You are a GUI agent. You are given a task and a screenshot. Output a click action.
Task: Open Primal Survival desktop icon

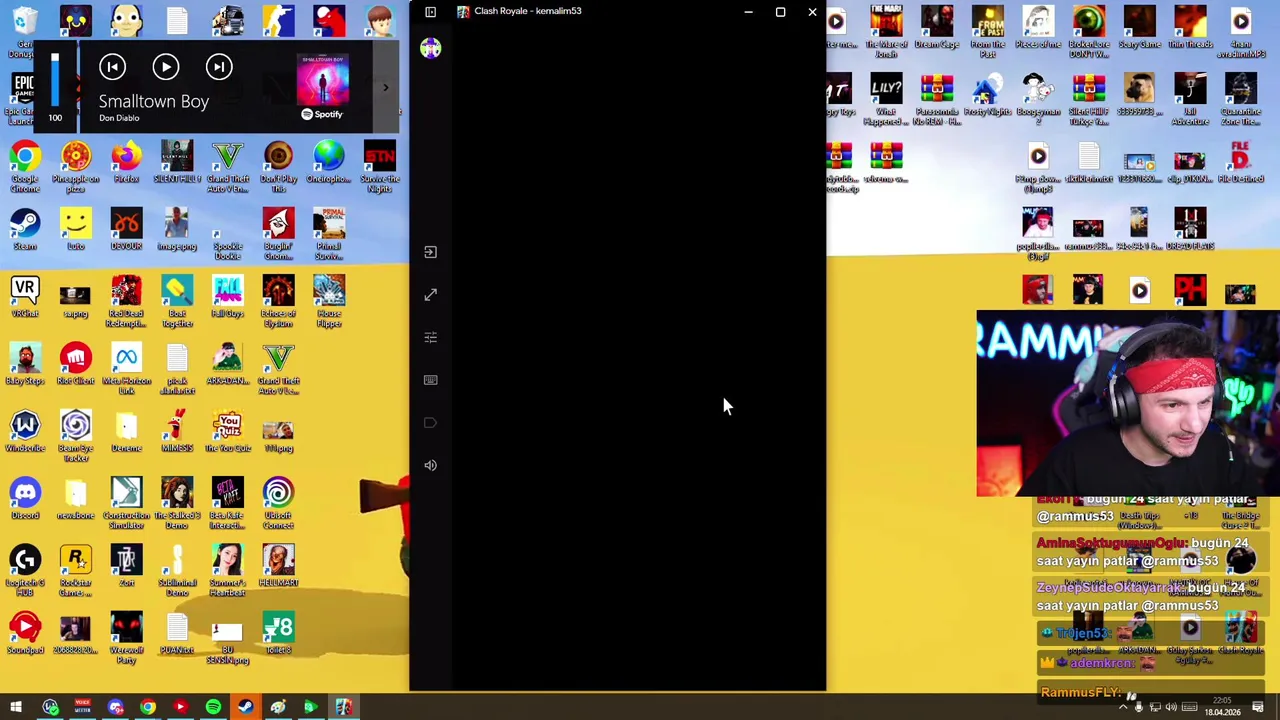tap(329, 234)
